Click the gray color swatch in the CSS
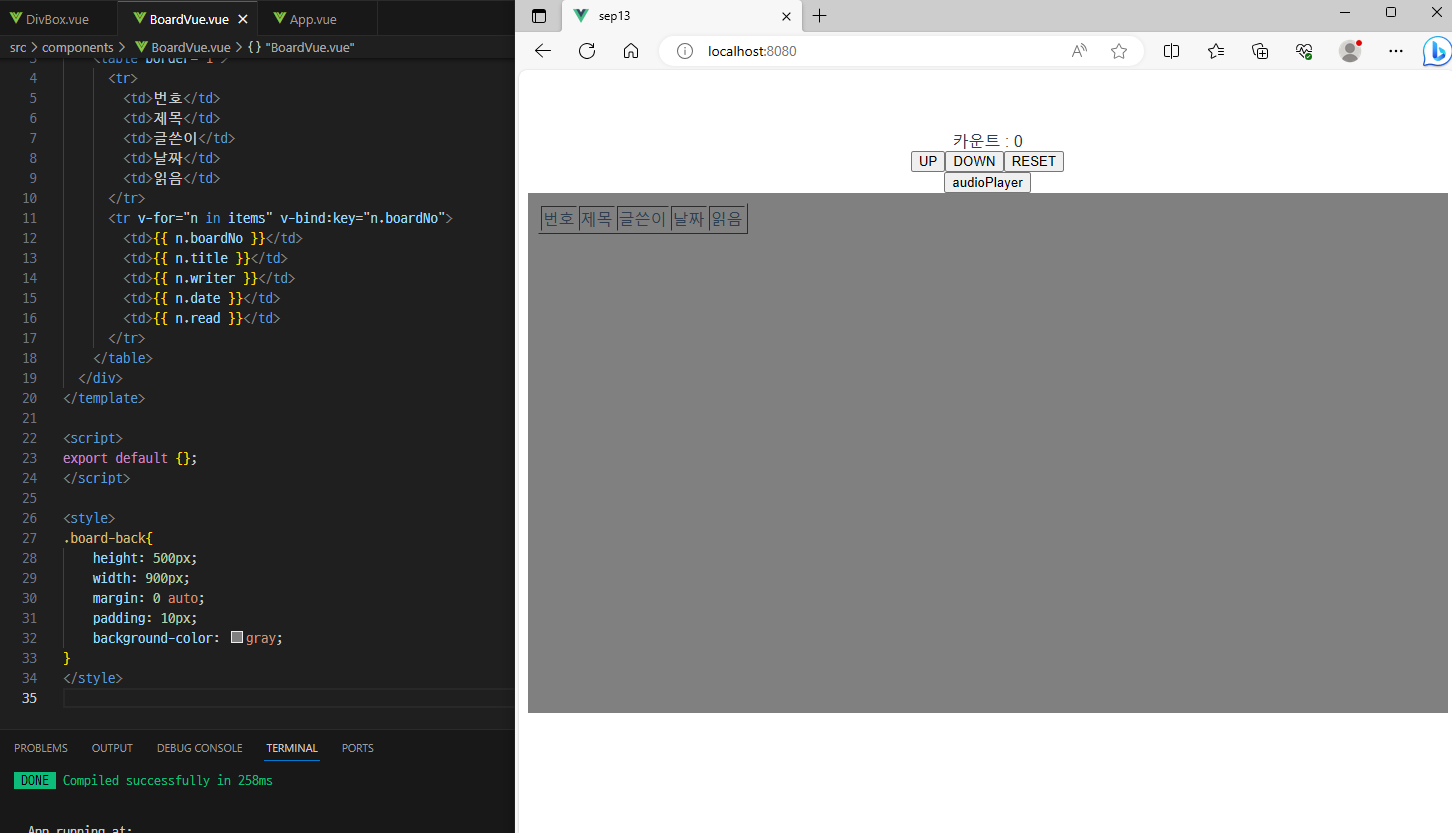1452x833 pixels. (x=237, y=637)
